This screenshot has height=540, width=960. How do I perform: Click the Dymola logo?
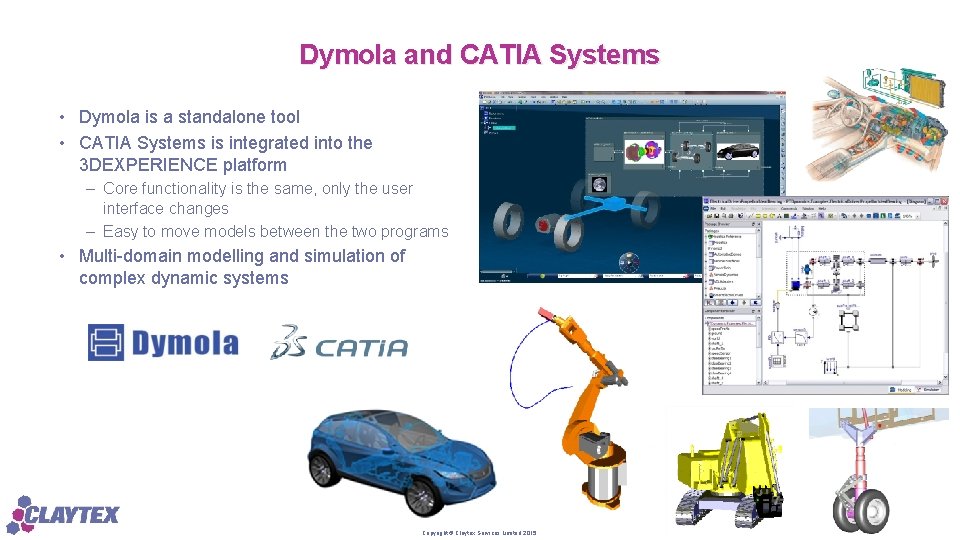(x=163, y=342)
